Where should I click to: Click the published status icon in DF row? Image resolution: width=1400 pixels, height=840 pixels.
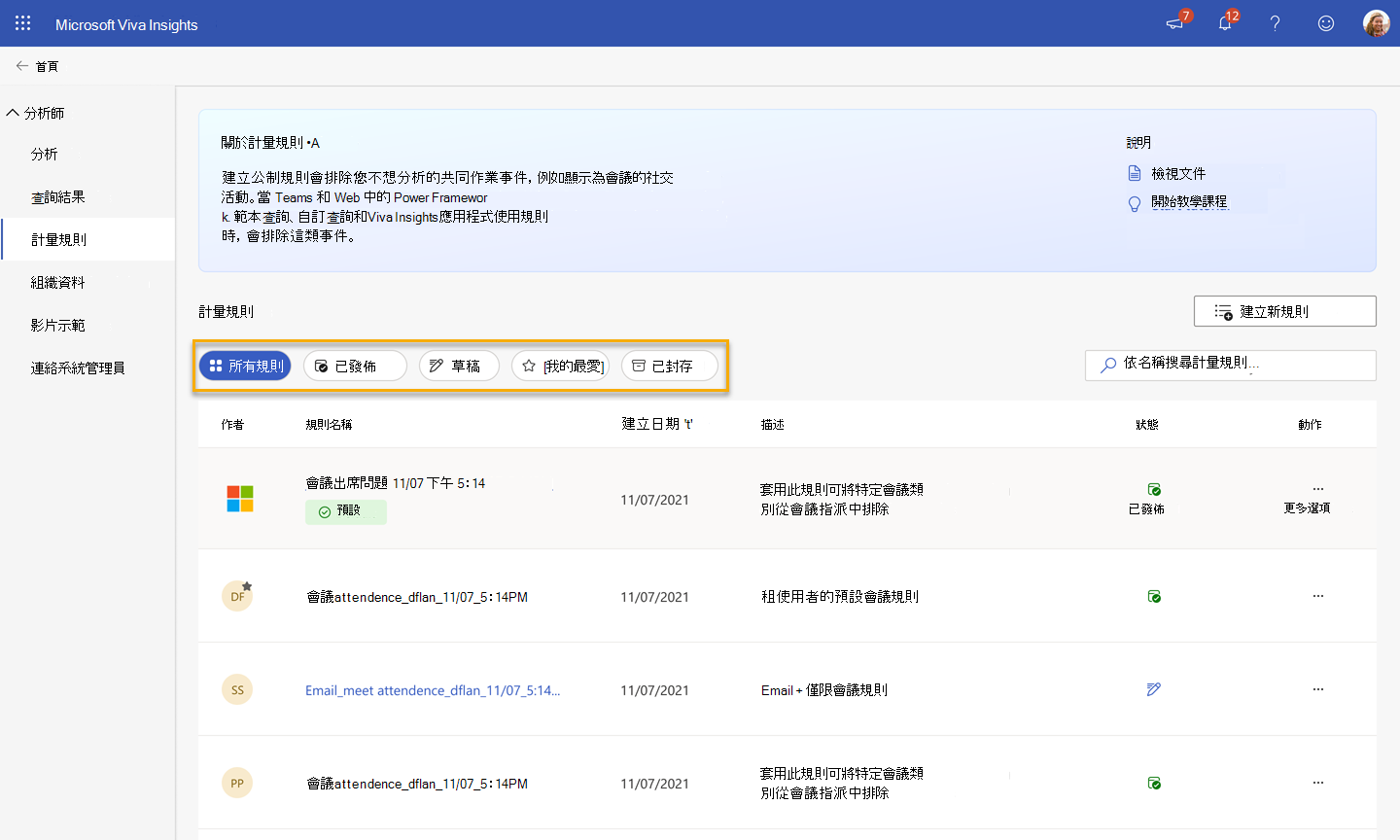pos(1154,596)
